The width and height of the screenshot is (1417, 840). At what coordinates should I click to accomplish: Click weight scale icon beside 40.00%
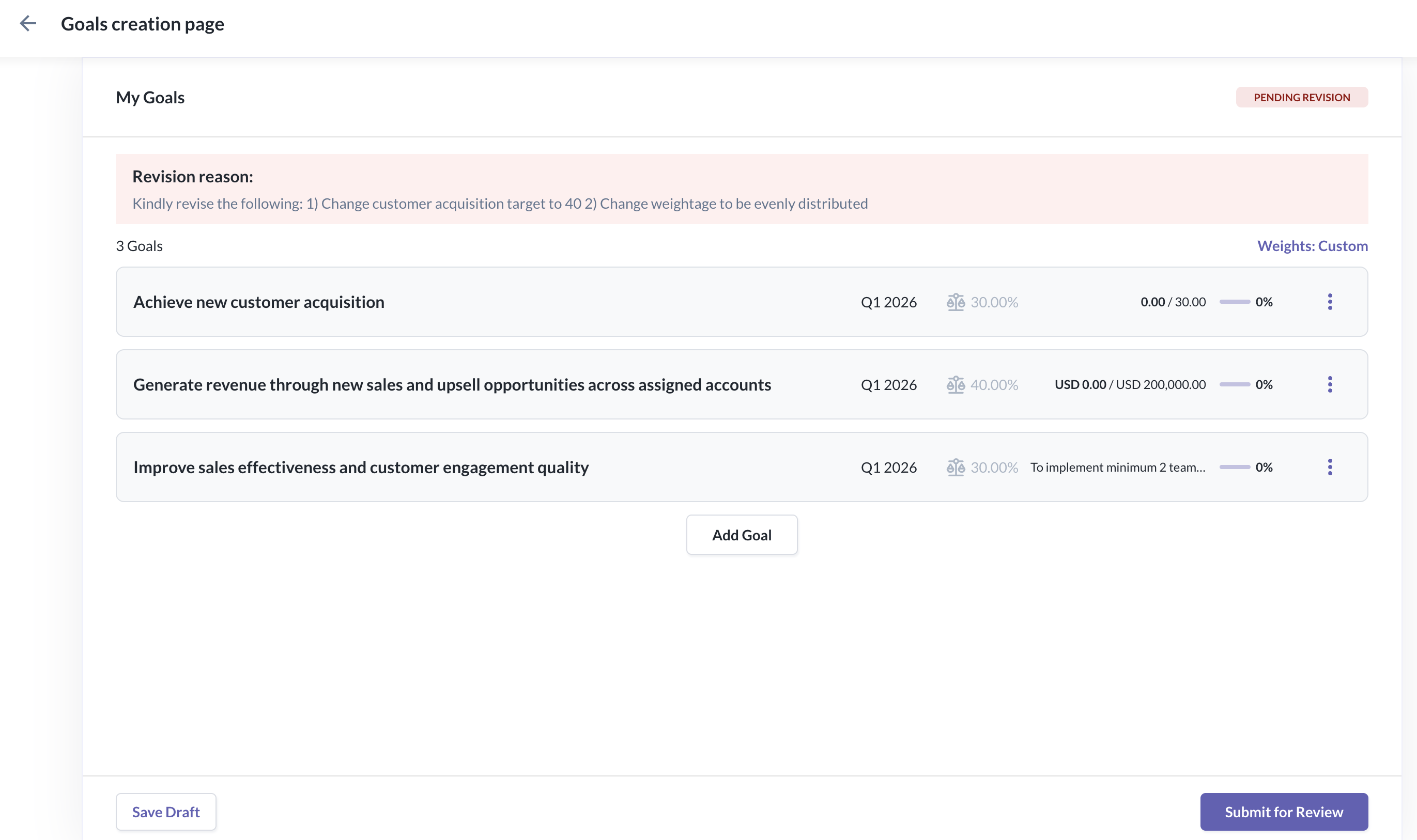[x=955, y=384]
